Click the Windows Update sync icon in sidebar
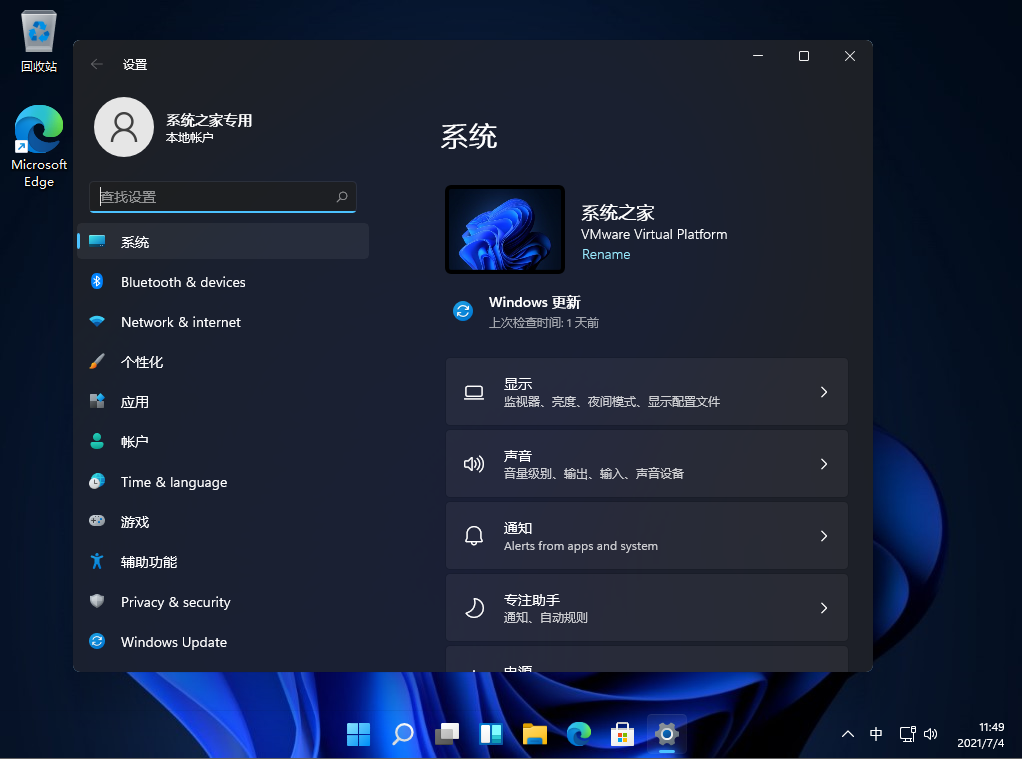This screenshot has height=759, width=1022. point(97,642)
